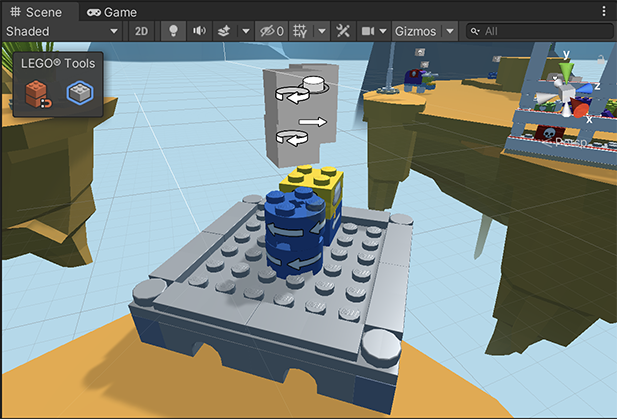This screenshot has height=419, width=617.
Task: Expand the Gizmos dropdown arrow
Action: pyautogui.click(x=450, y=31)
